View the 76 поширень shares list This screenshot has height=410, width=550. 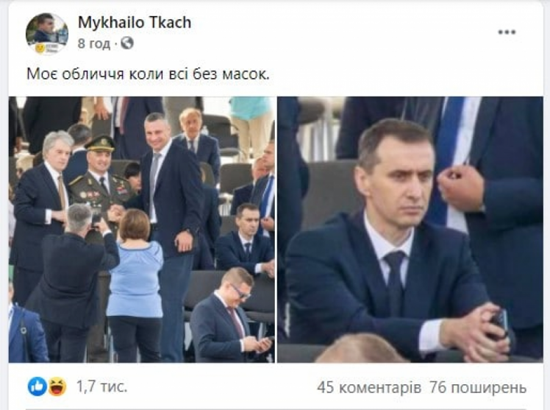click(x=478, y=388)
